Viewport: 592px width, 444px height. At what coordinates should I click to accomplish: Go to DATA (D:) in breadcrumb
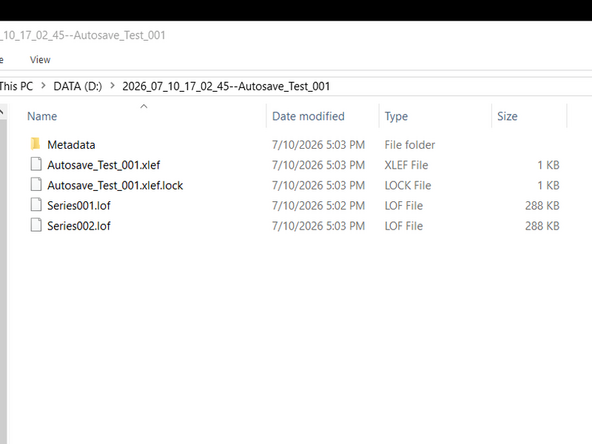point(77,86)
